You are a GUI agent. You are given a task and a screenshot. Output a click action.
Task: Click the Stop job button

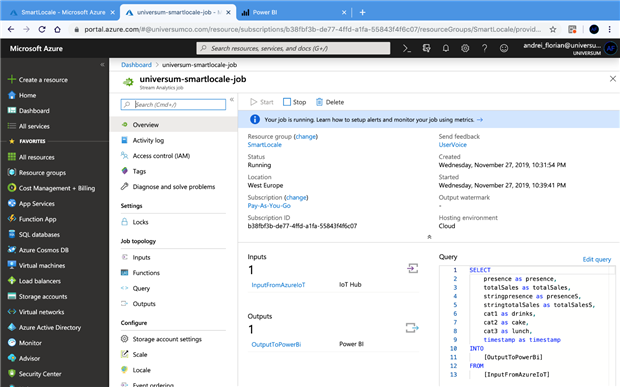(x=295, y=102)
